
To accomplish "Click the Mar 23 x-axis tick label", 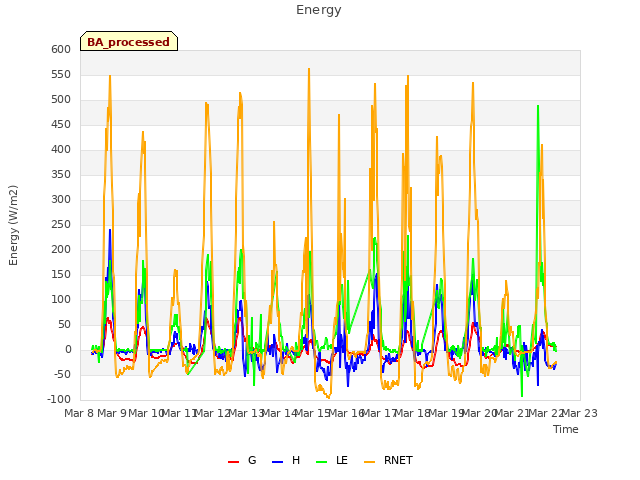I will tap(580, 413).
